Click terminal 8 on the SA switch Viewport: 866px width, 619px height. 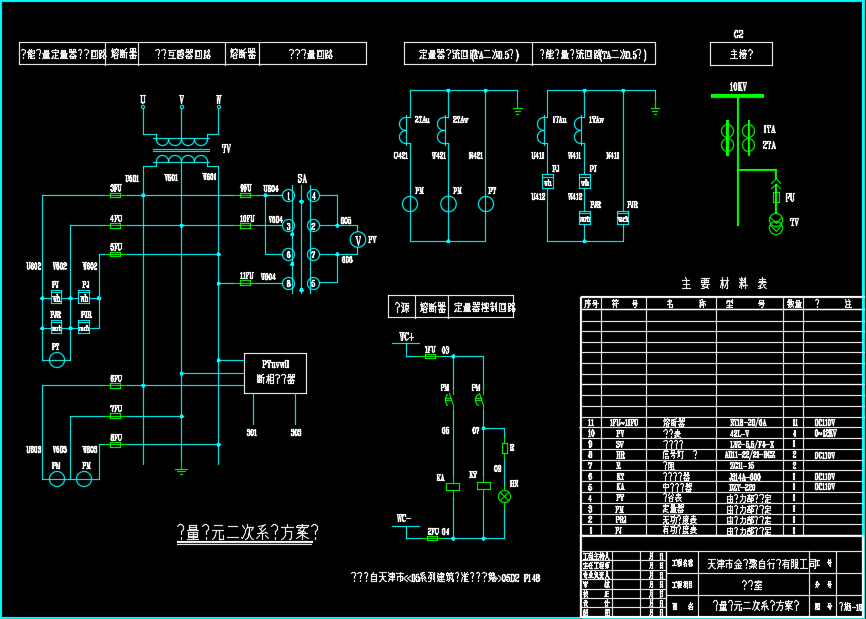pyautogui.click(x=288, y=283)
